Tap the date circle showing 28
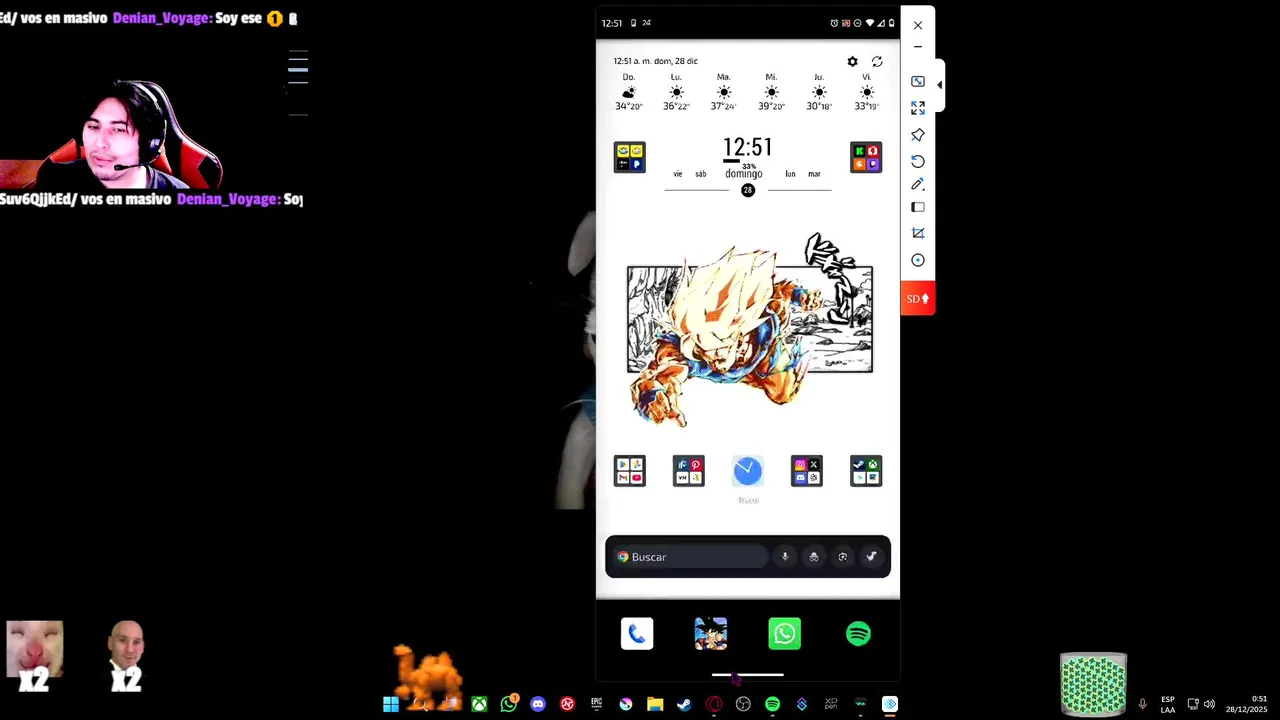 [748, 190]
